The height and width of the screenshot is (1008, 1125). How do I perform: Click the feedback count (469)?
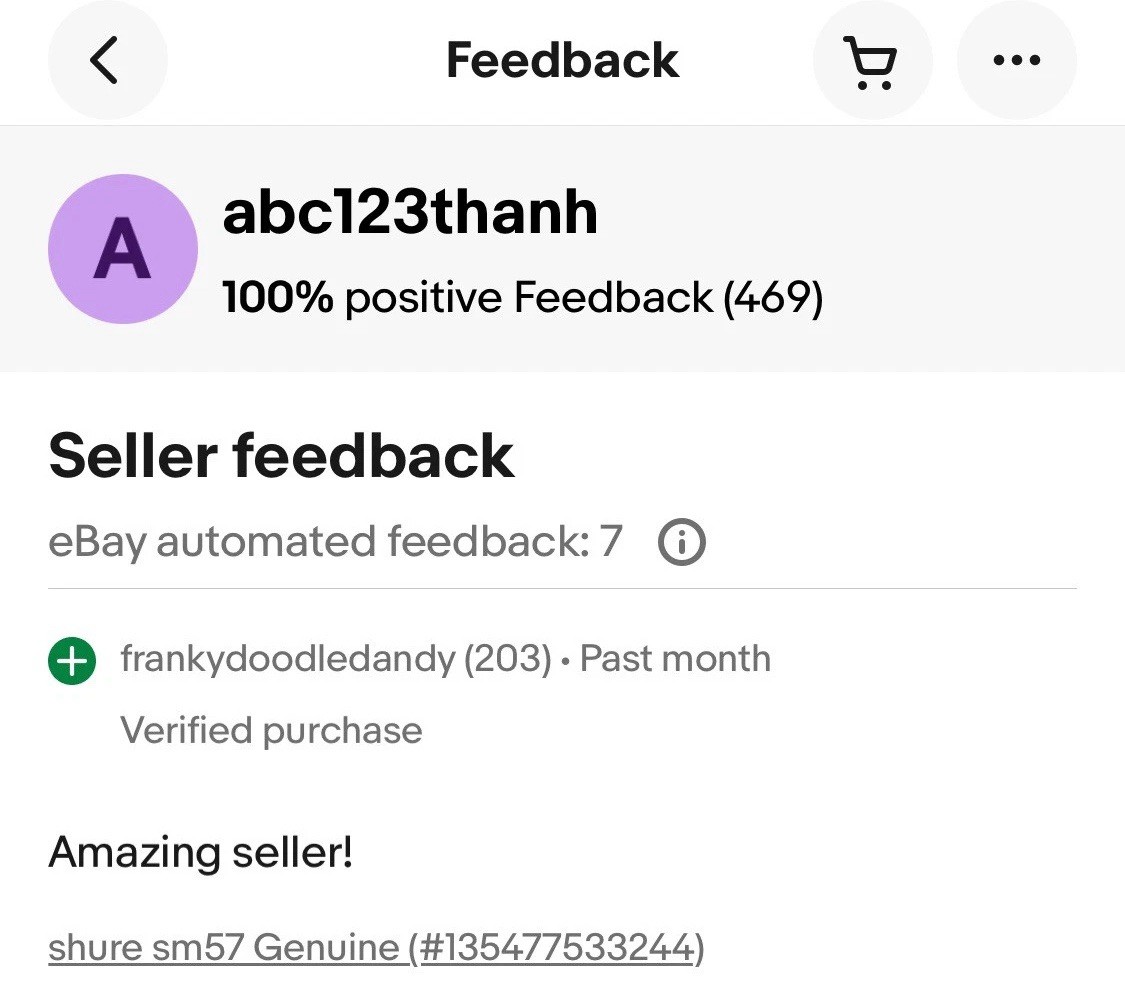click(x=773, y=298)
